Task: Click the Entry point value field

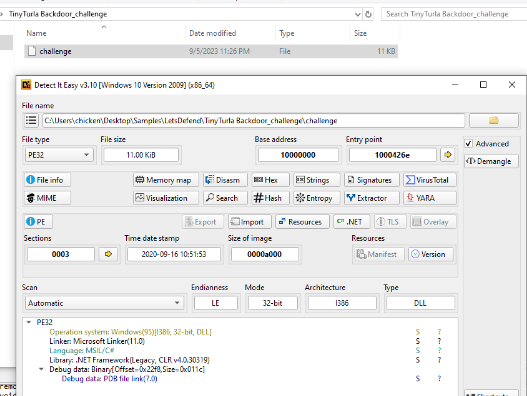Action: coord(393,155)
